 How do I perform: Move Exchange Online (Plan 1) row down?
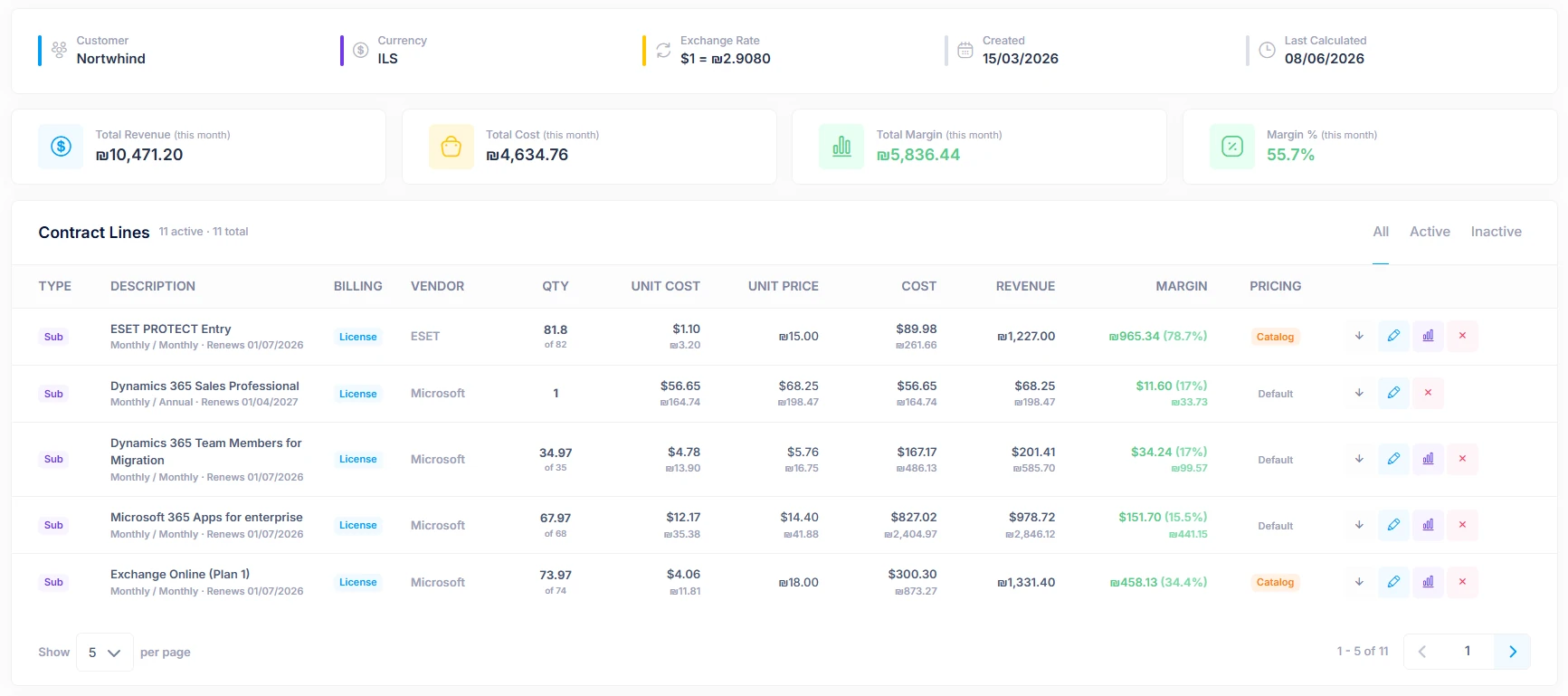click(x=1359, y=582)
